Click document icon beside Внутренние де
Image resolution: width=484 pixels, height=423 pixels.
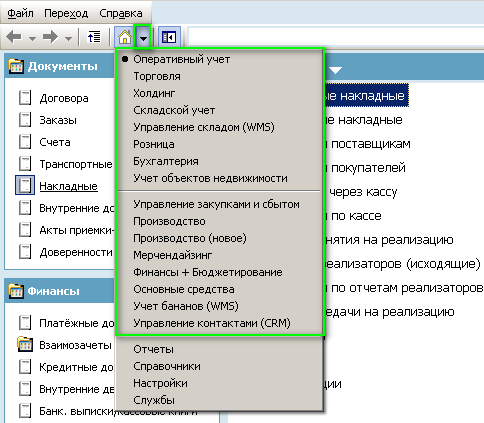(25, 389)
